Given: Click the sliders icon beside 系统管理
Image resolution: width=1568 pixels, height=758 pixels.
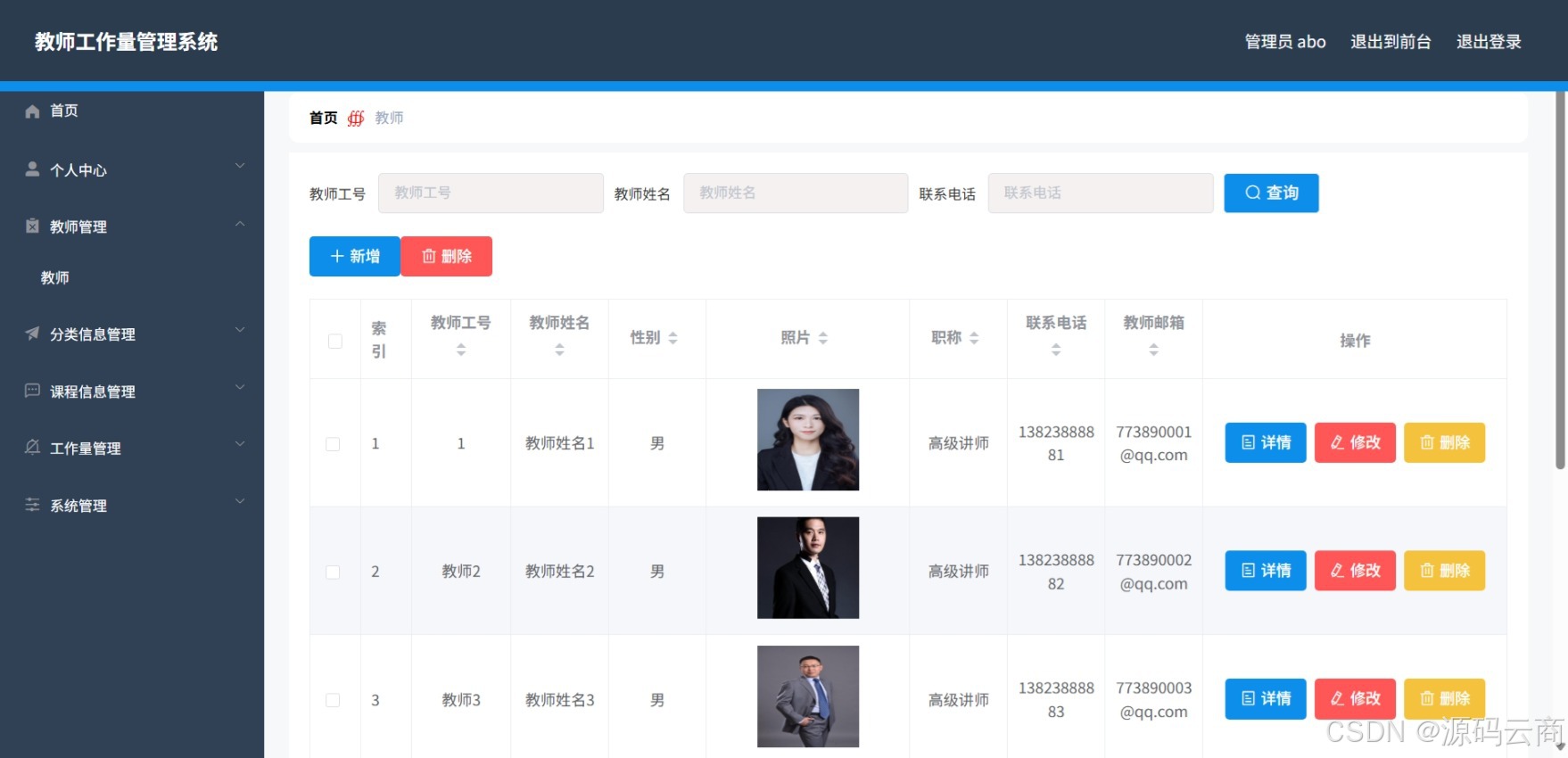Looking at the screenshot, I should click(x=33, y=505).
